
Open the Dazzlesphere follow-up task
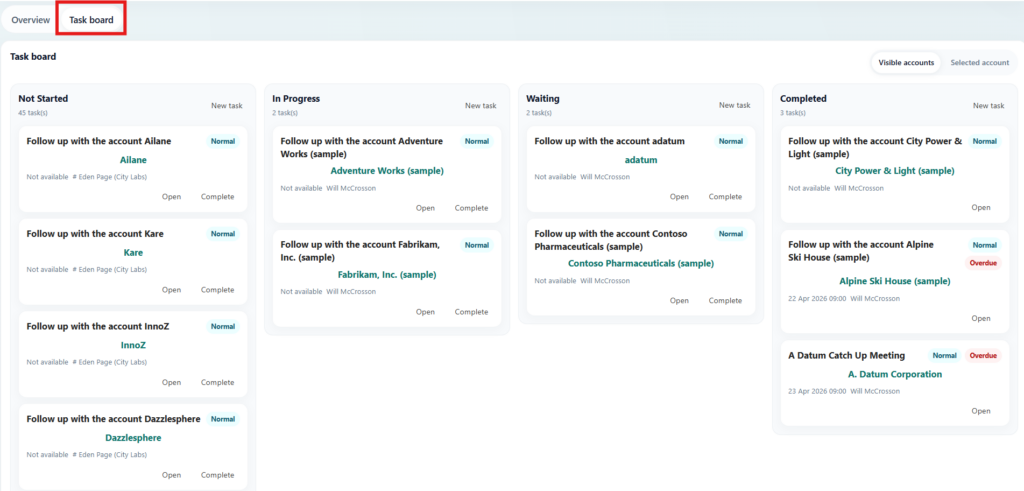(171, 475)
